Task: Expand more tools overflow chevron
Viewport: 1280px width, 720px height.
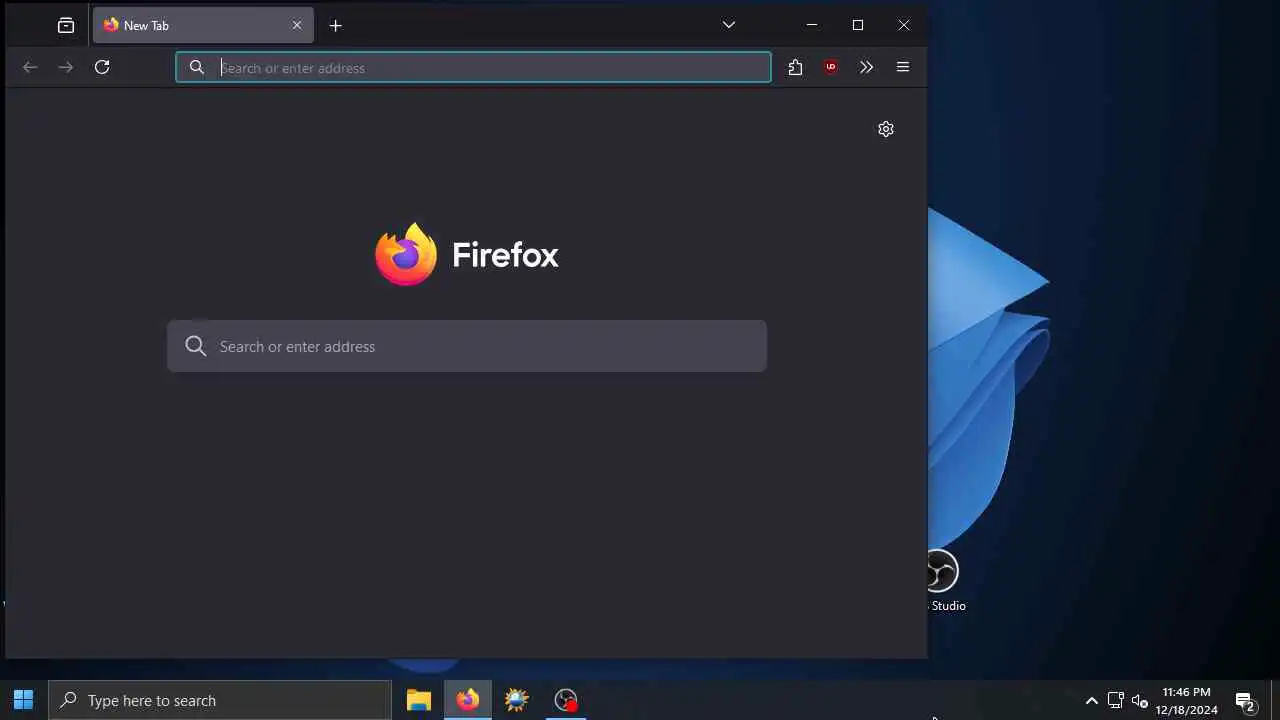Action: (866, 67)
